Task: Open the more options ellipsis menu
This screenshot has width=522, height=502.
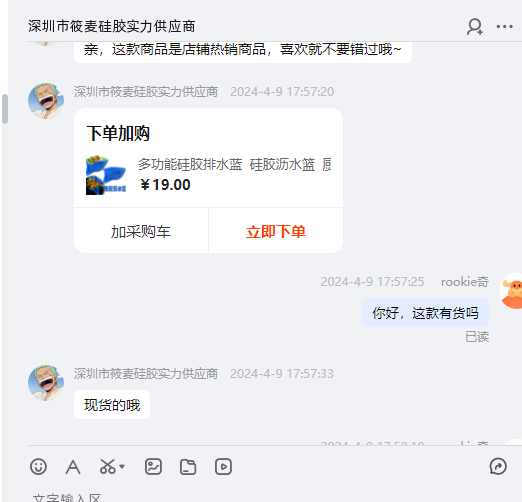Action: click(504, 27)
